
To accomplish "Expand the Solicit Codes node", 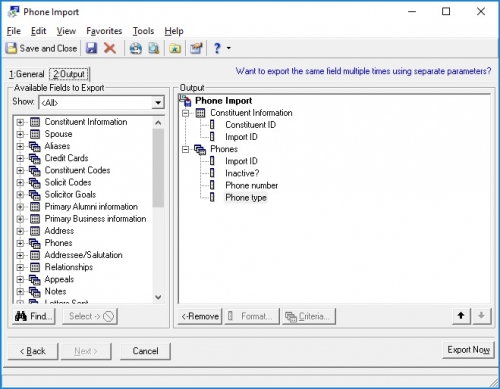I will point(20,183).
